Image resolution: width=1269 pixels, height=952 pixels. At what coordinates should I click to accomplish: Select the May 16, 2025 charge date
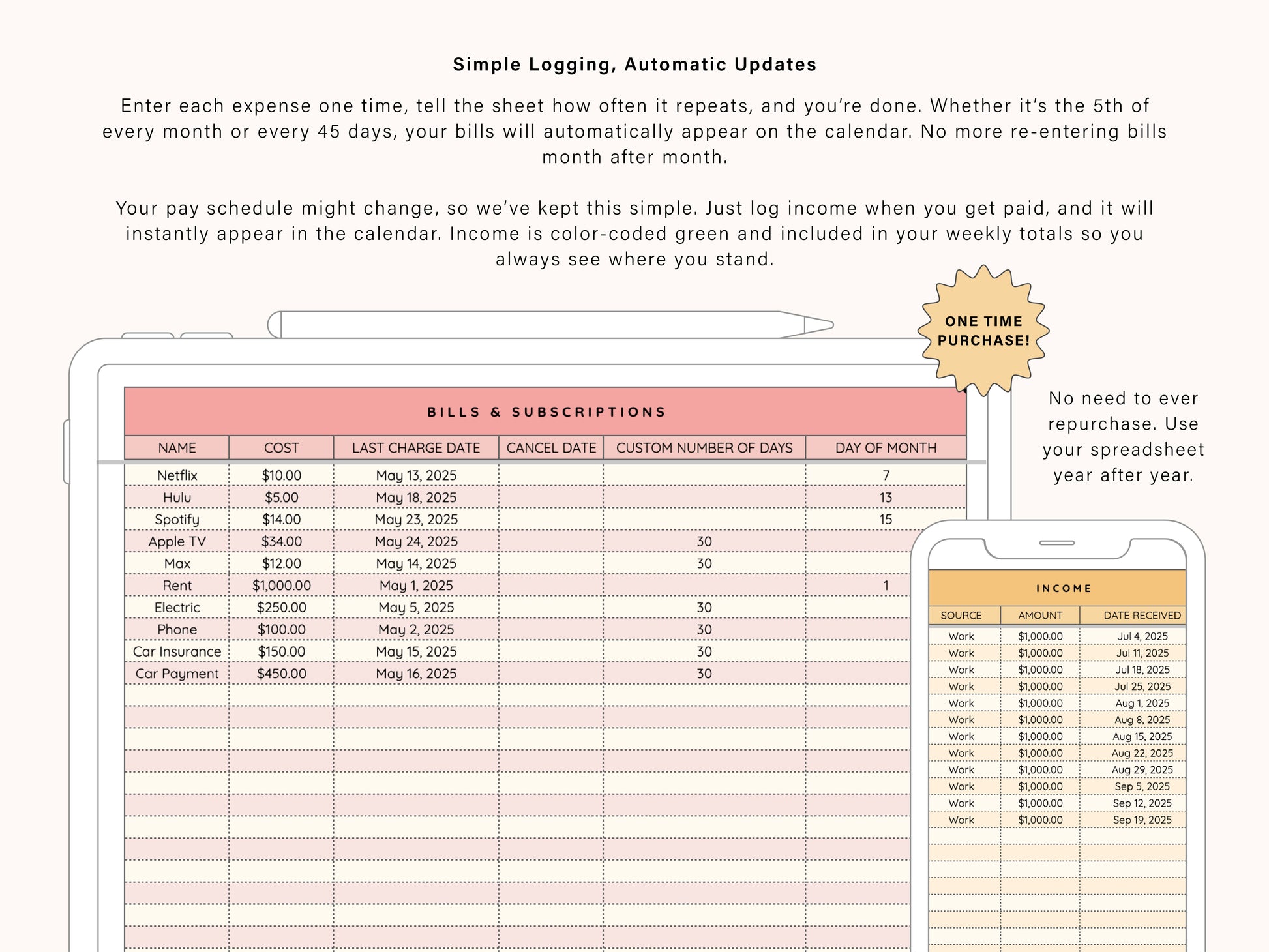tap(416, 674)
